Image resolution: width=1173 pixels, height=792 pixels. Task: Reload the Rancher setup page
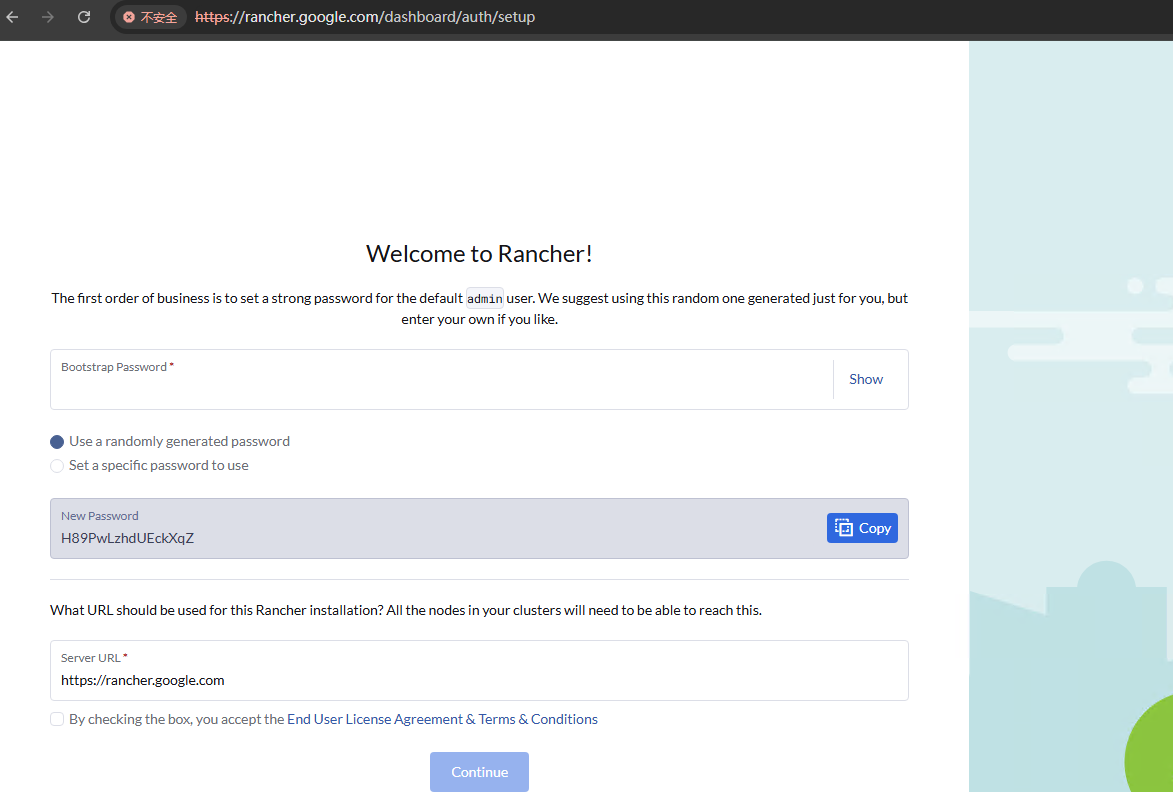click(84, 17)
